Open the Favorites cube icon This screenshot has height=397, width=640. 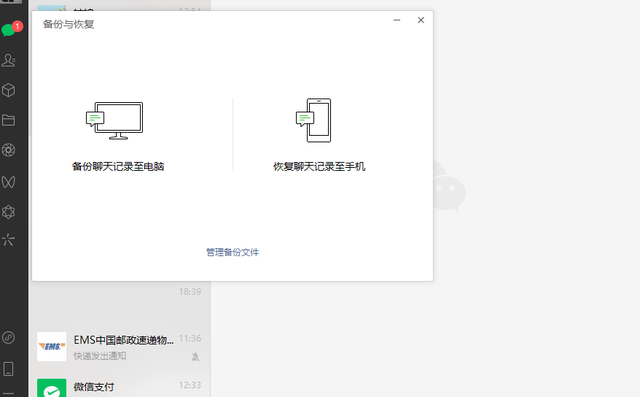tap(9, 90)
